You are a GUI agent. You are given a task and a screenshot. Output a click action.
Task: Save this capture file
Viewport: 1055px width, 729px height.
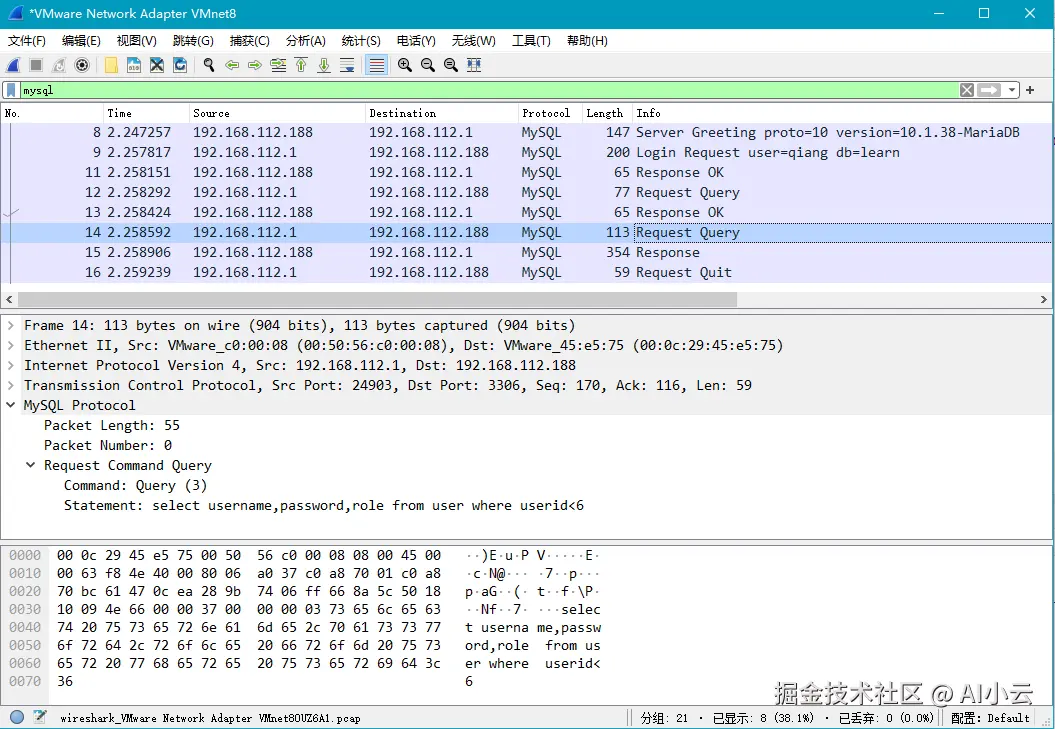click(134, 65)
